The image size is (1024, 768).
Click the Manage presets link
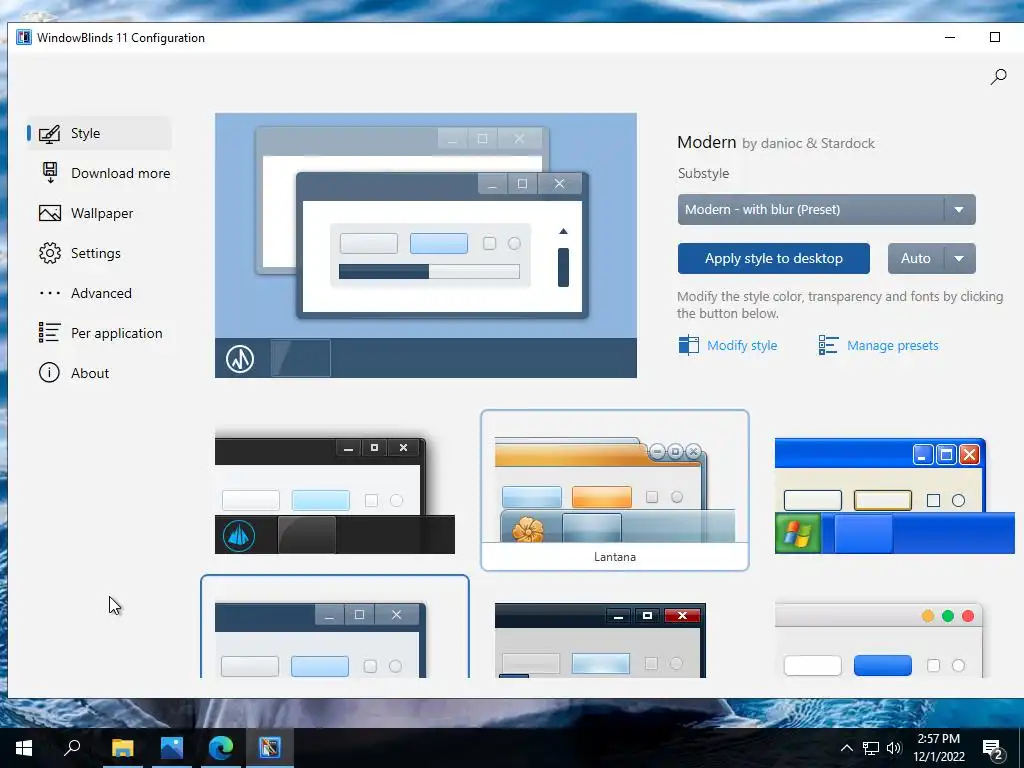(x=892, y=345)
